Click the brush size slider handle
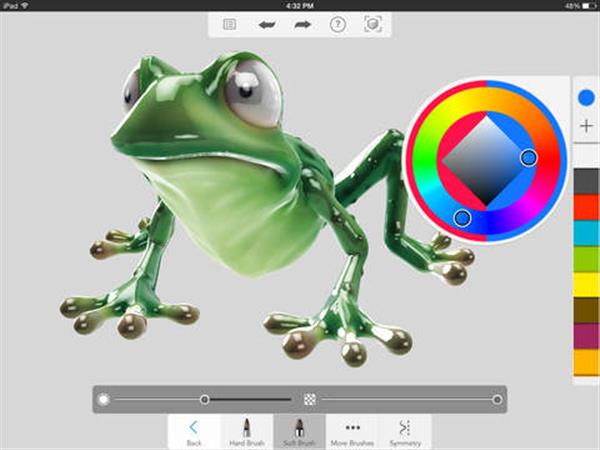Screen dimensions: 600x450 point(205,400)
